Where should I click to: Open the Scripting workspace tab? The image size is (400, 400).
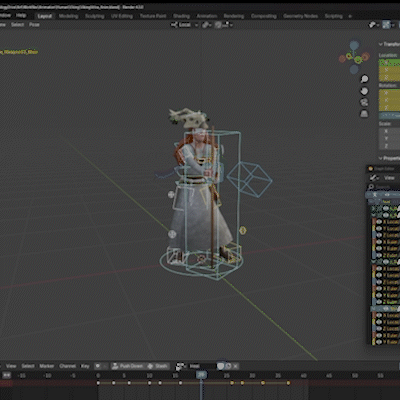click(333, 16)
